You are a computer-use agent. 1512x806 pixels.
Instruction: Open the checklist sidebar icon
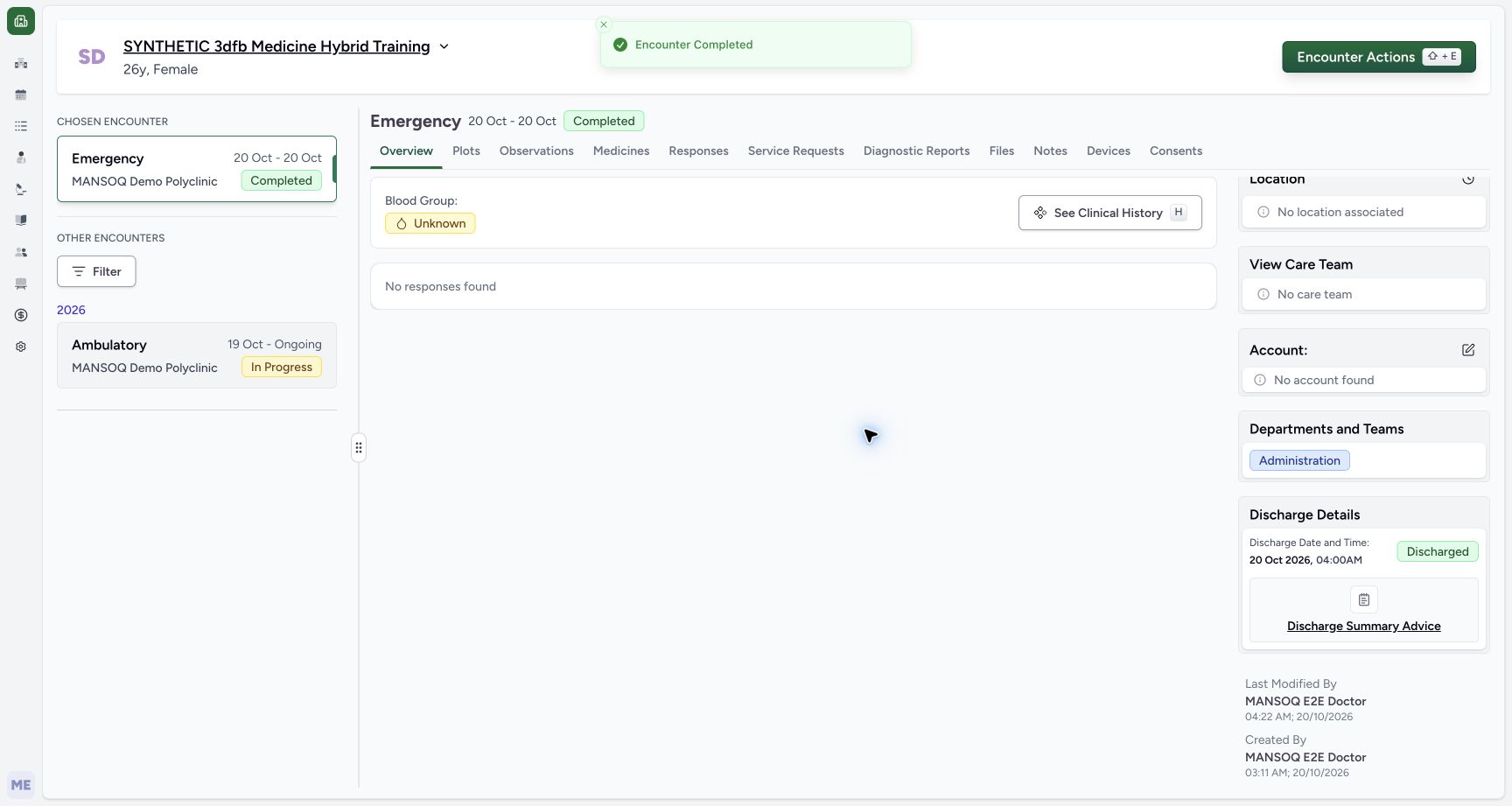21,126
